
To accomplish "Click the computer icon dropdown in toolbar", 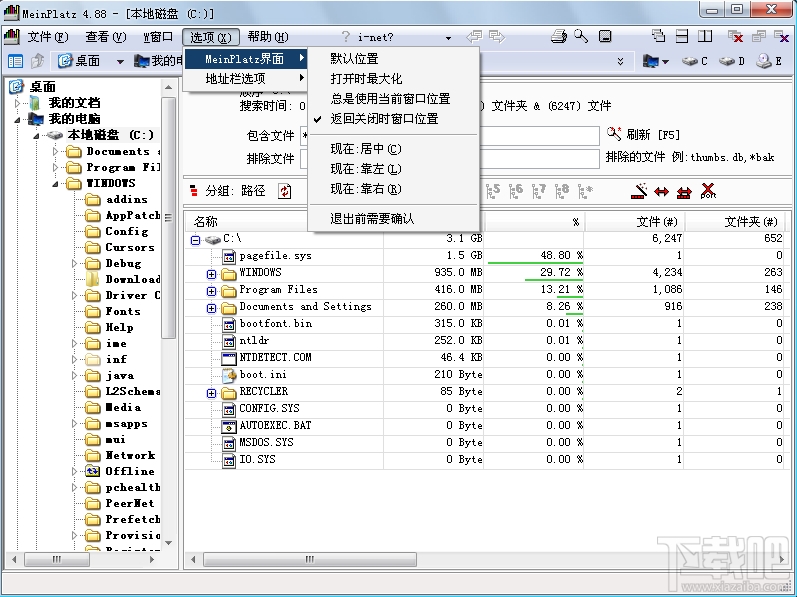I will point(655,61).
